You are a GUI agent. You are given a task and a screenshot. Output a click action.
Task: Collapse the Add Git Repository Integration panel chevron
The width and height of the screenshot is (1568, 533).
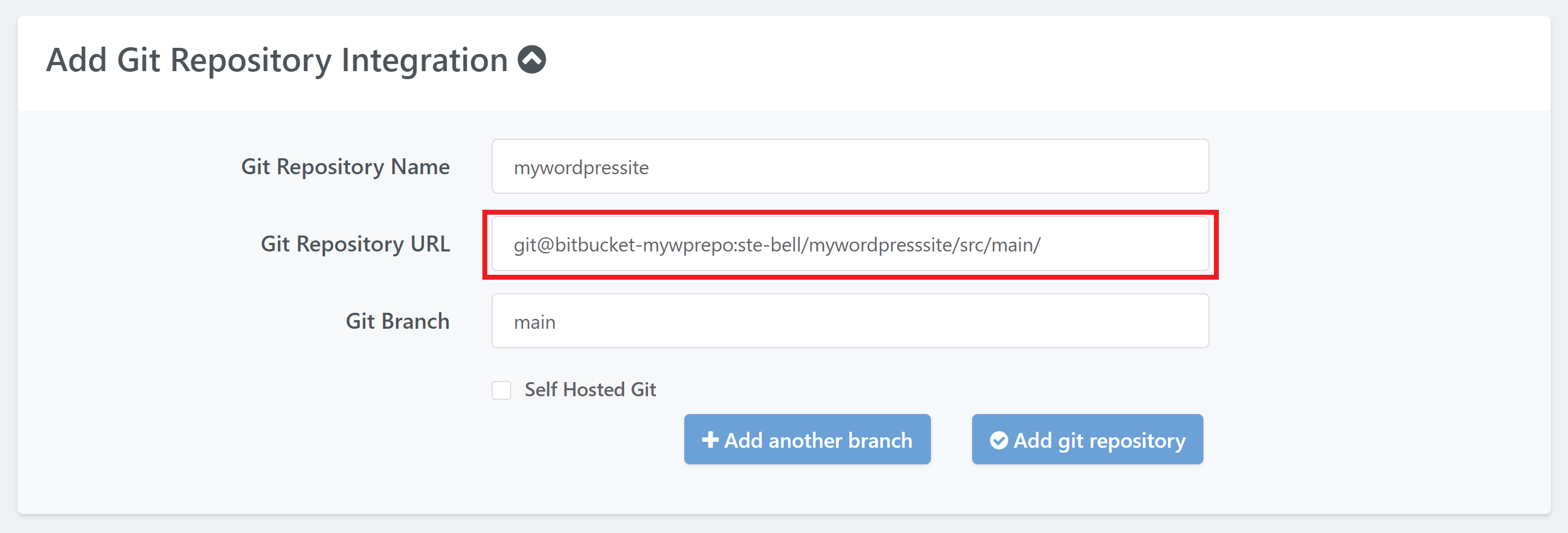point(531,60)
